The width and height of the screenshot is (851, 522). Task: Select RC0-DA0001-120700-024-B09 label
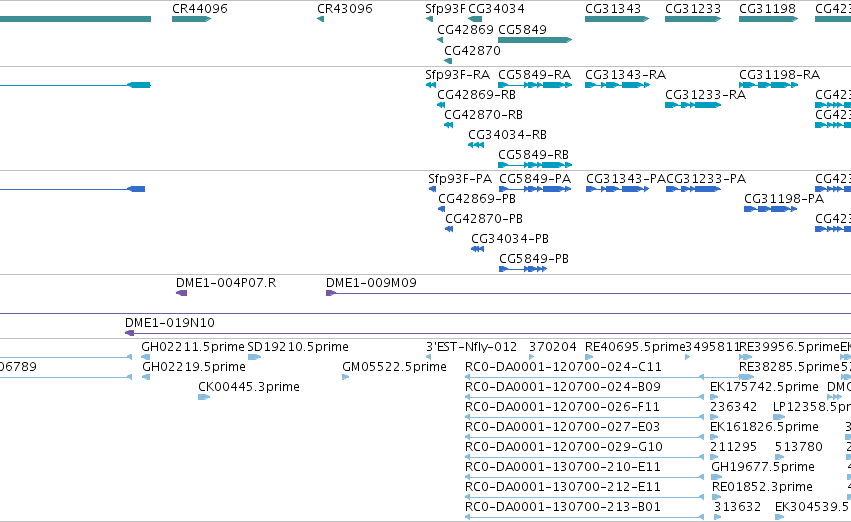coord(563,387)
